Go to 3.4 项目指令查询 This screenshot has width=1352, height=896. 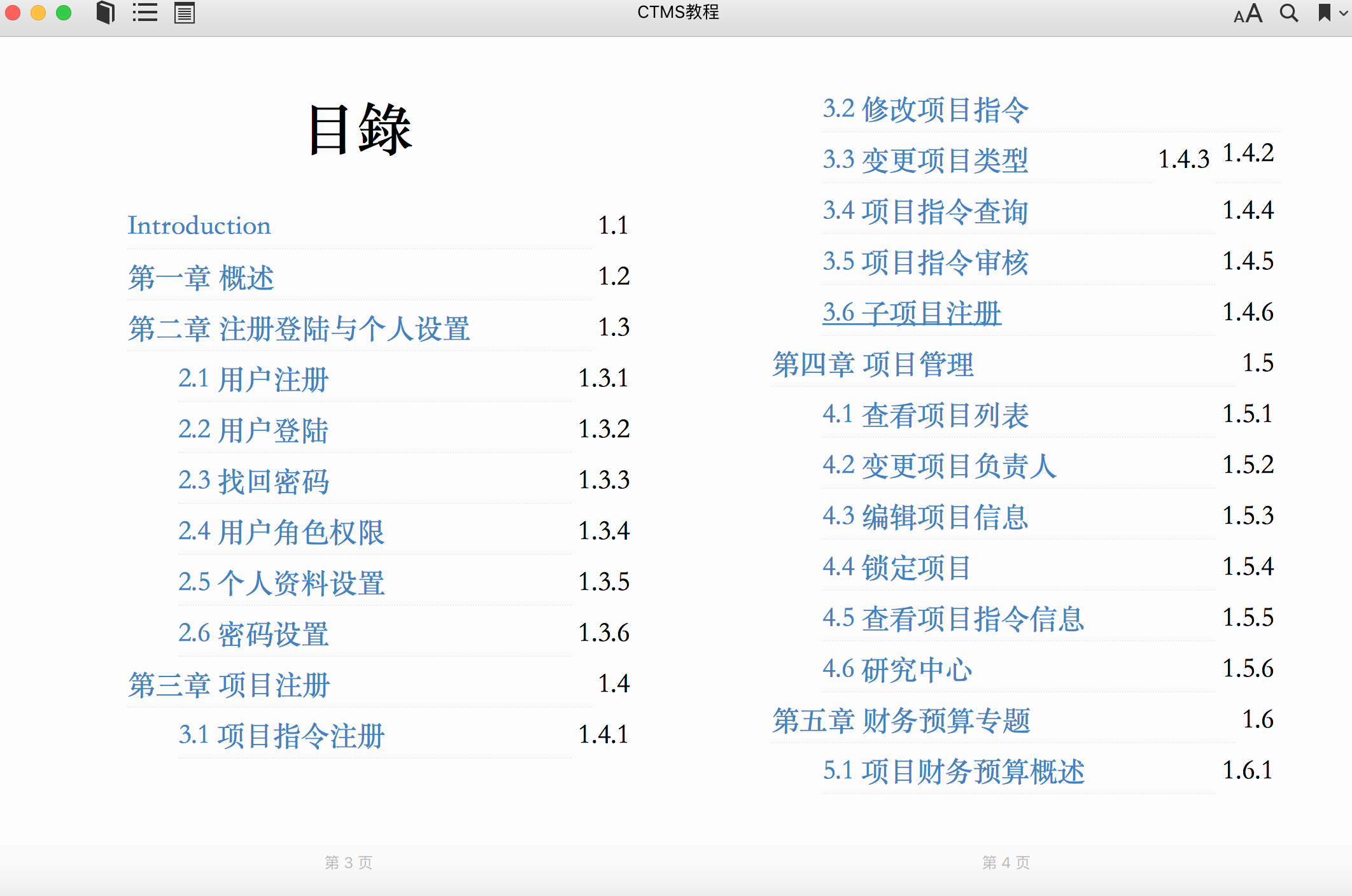click(x=926, y=211)
